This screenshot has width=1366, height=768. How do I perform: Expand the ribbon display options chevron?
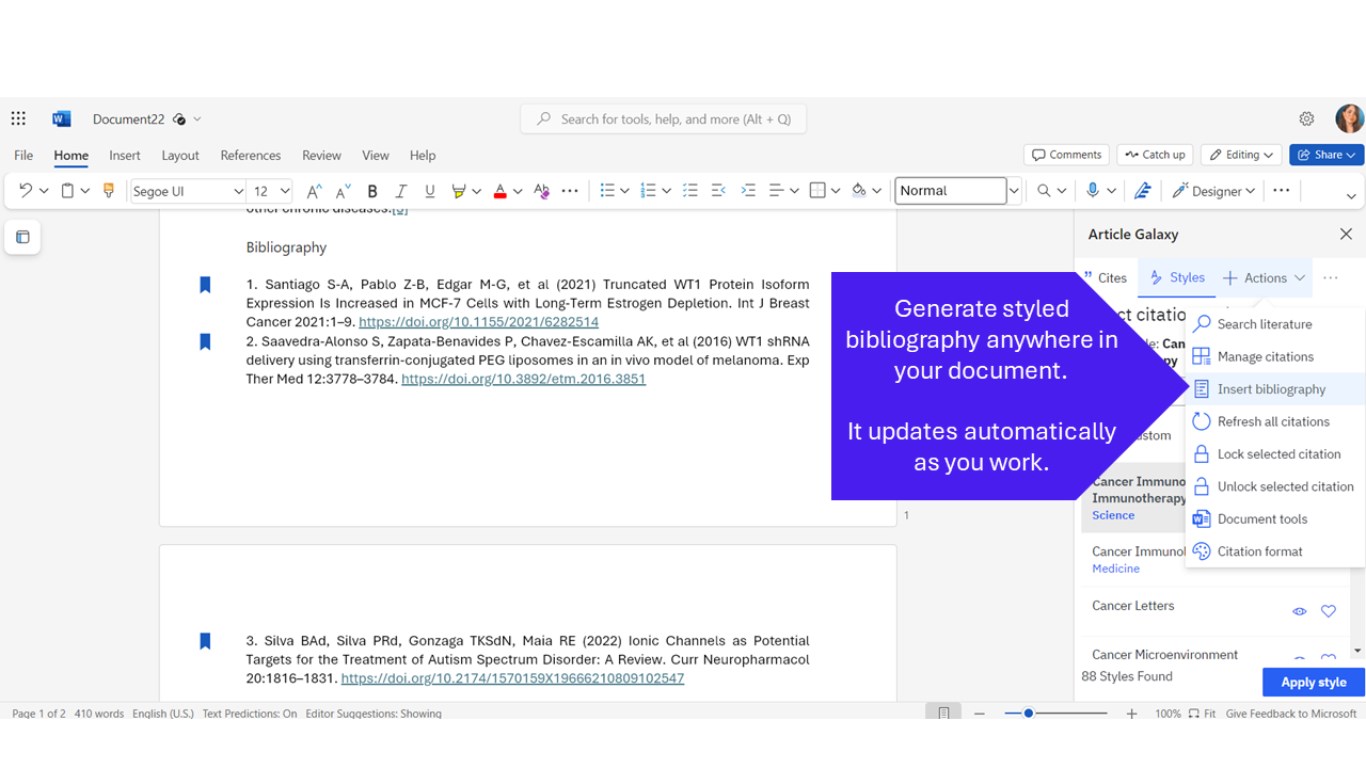click(1351, 196)
